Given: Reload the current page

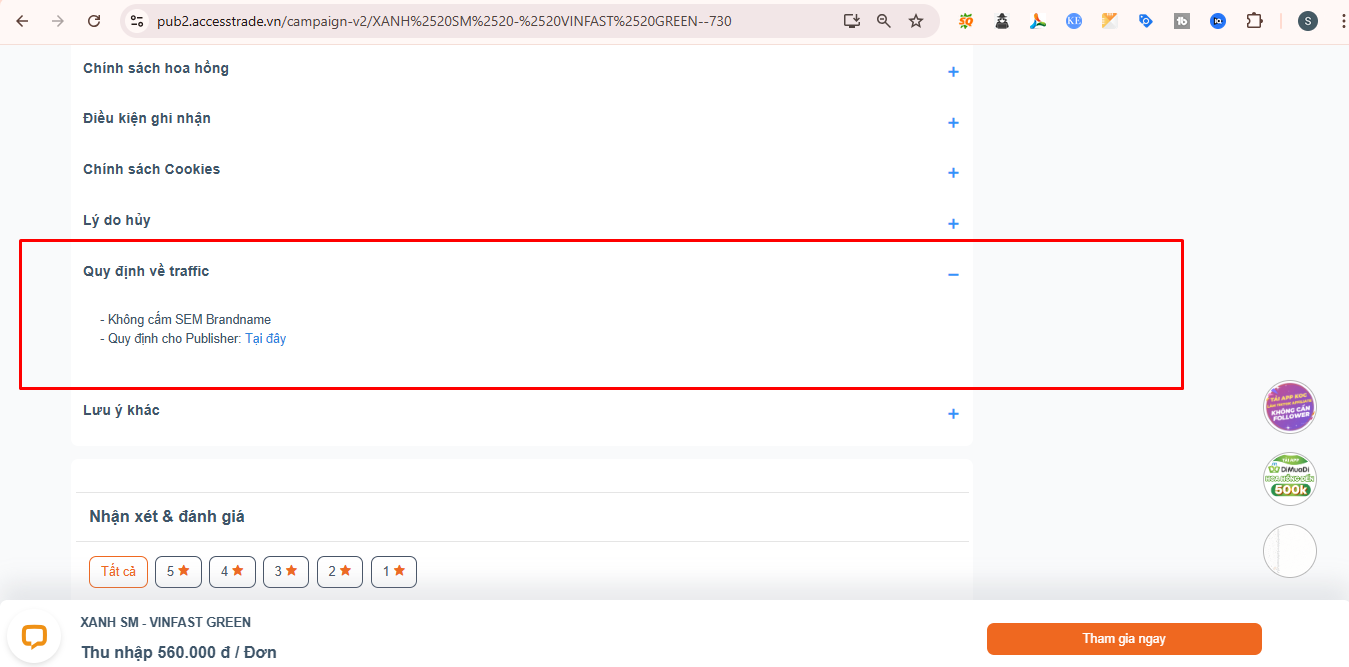Looking at the screenshot, I should pyautogui.click(x=94, y=21).
